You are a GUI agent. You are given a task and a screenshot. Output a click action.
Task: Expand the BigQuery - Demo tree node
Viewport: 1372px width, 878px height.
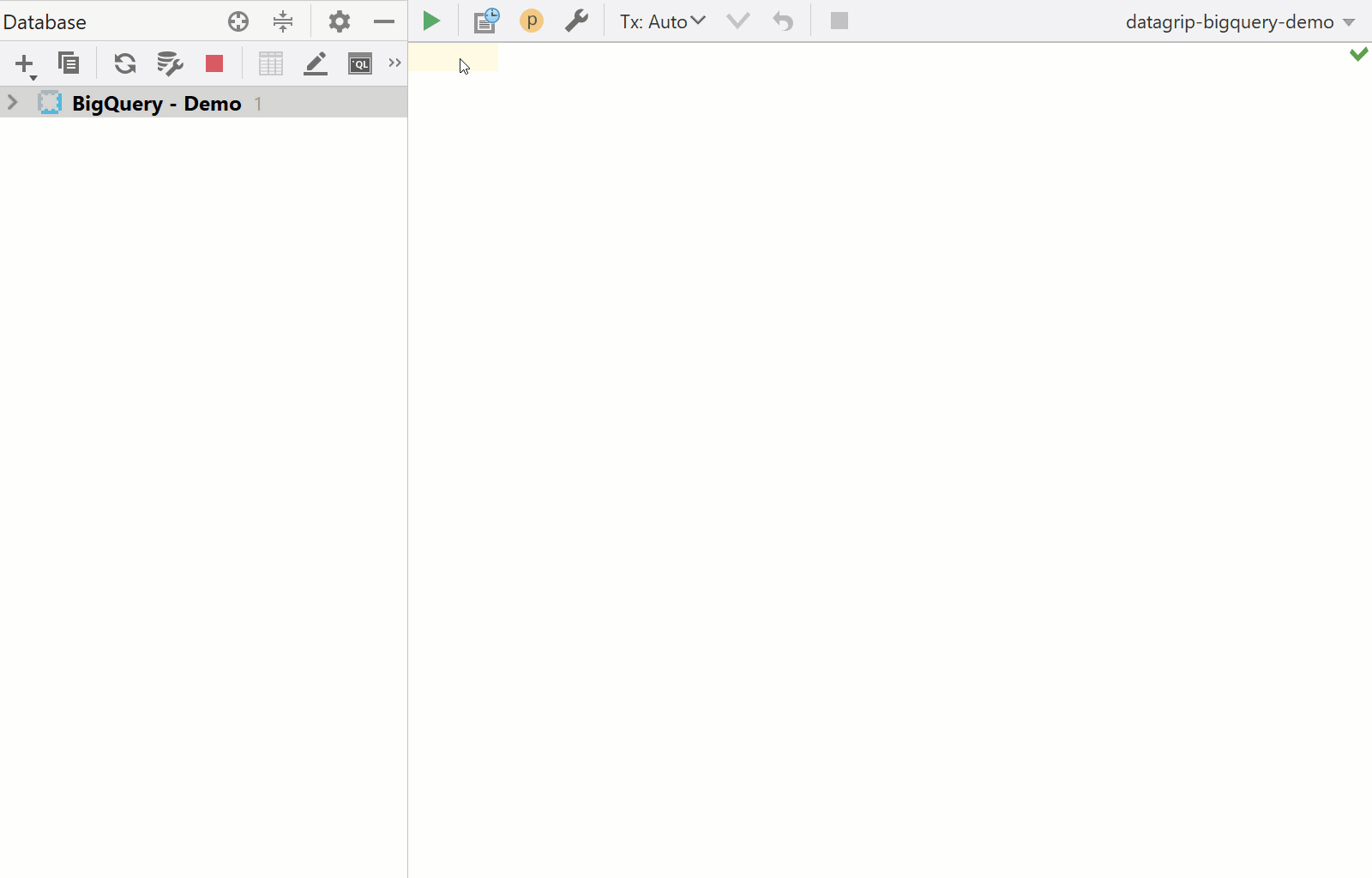point(13,103)
